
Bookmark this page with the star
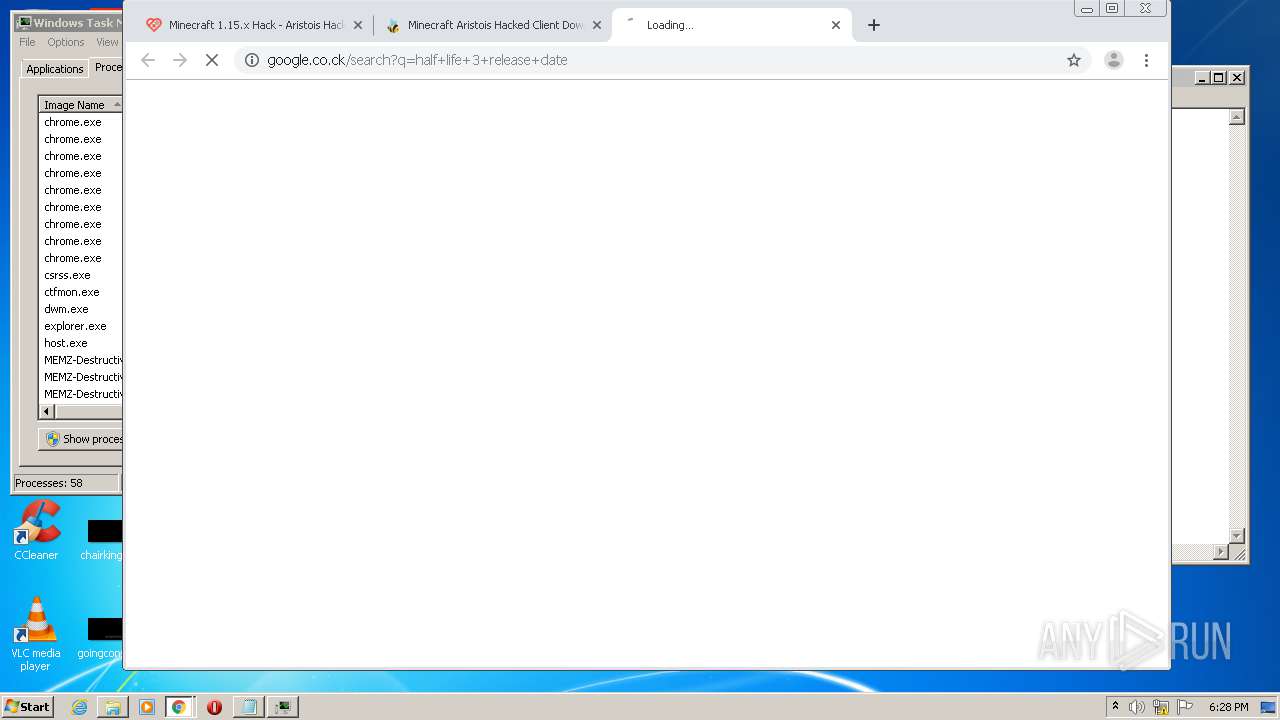[1074, 60]
